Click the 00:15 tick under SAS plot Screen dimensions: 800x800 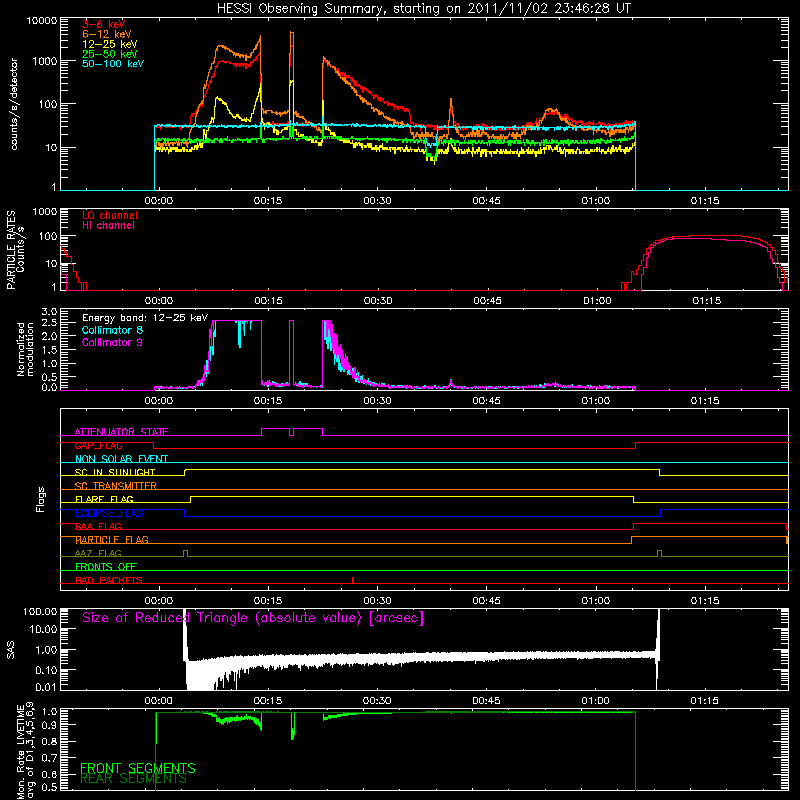pyautogui.click(x=267, y=701)
